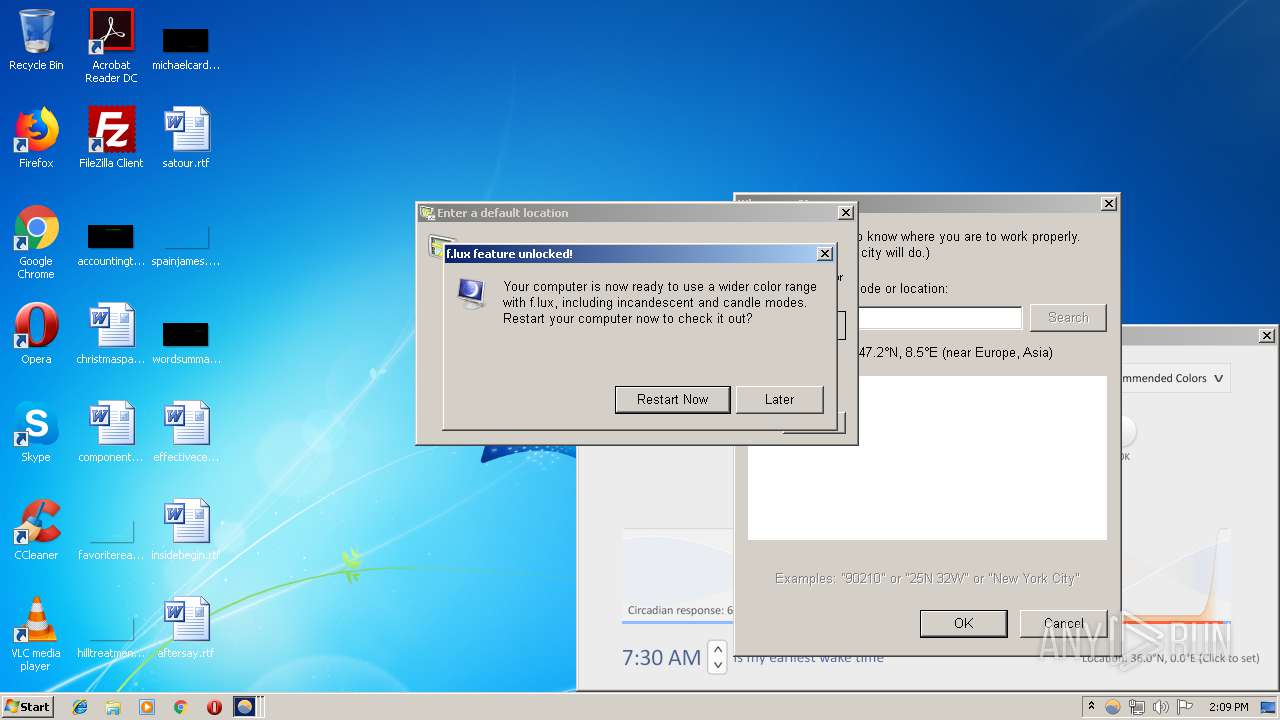Decrease the wake time with the down arrow
The image size is (1280, 720).
coord(717,665)
